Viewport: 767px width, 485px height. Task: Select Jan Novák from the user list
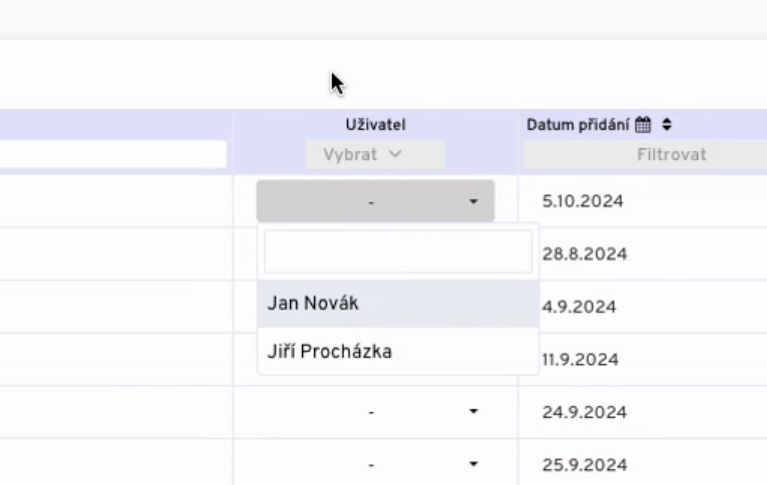tap(398, 303)
